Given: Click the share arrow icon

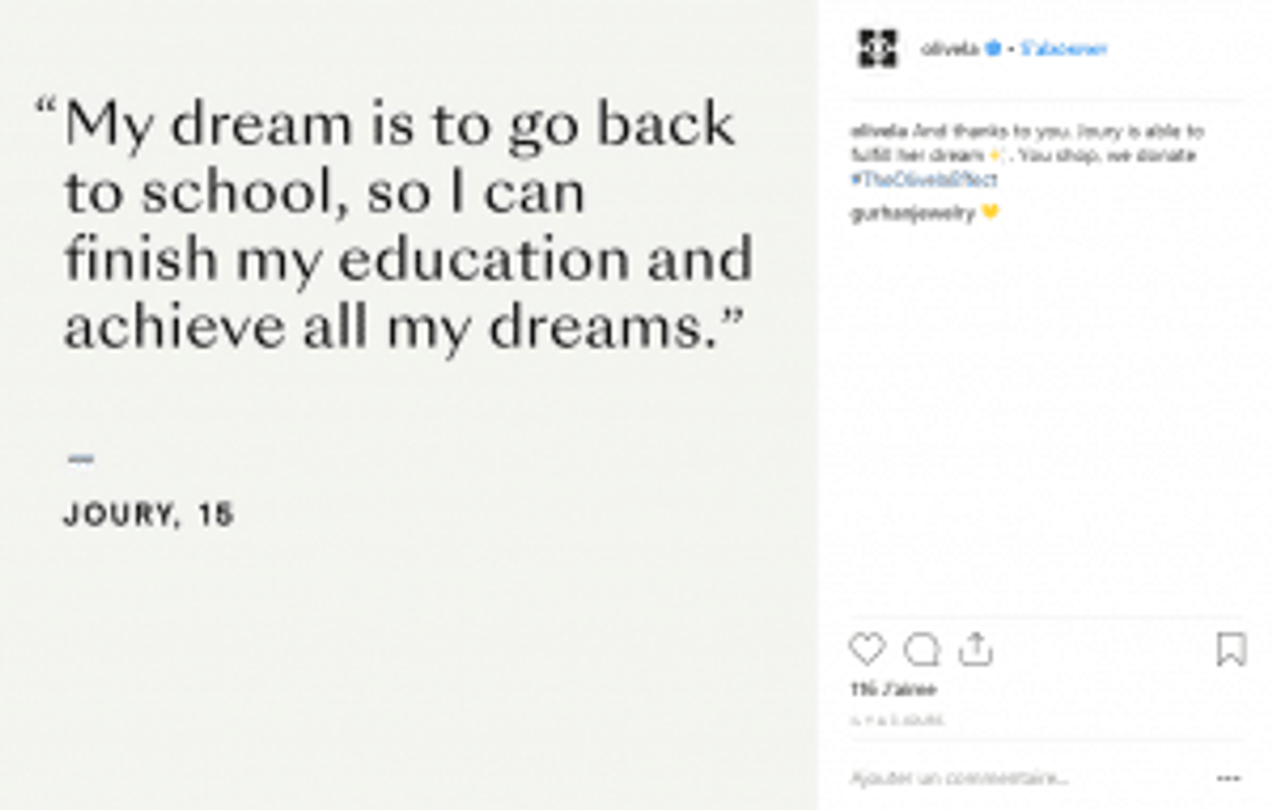Looking at the screenshot, I should 975,650.
